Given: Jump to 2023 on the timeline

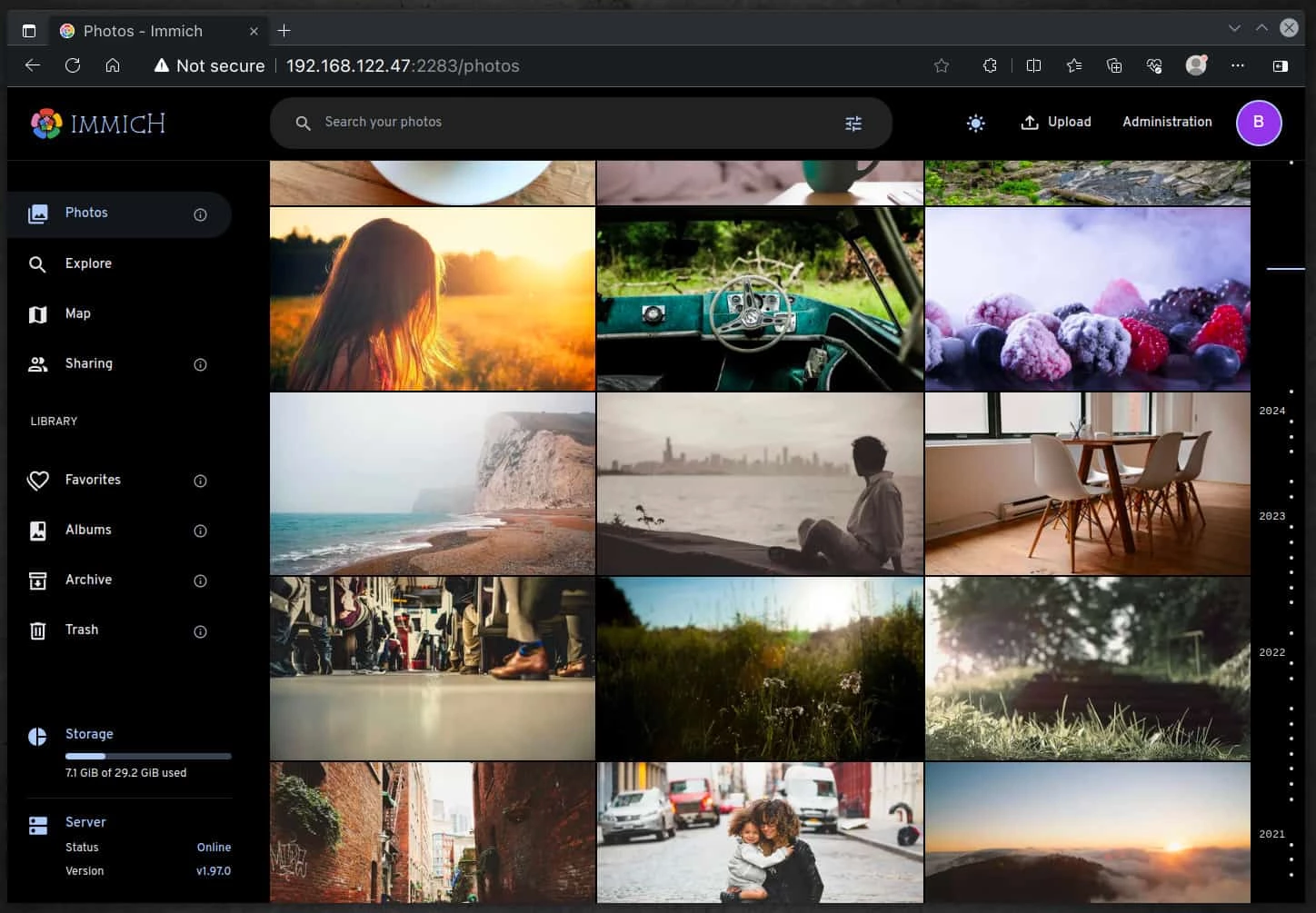Looking at the screenshot, I should tap(1272, 516).
